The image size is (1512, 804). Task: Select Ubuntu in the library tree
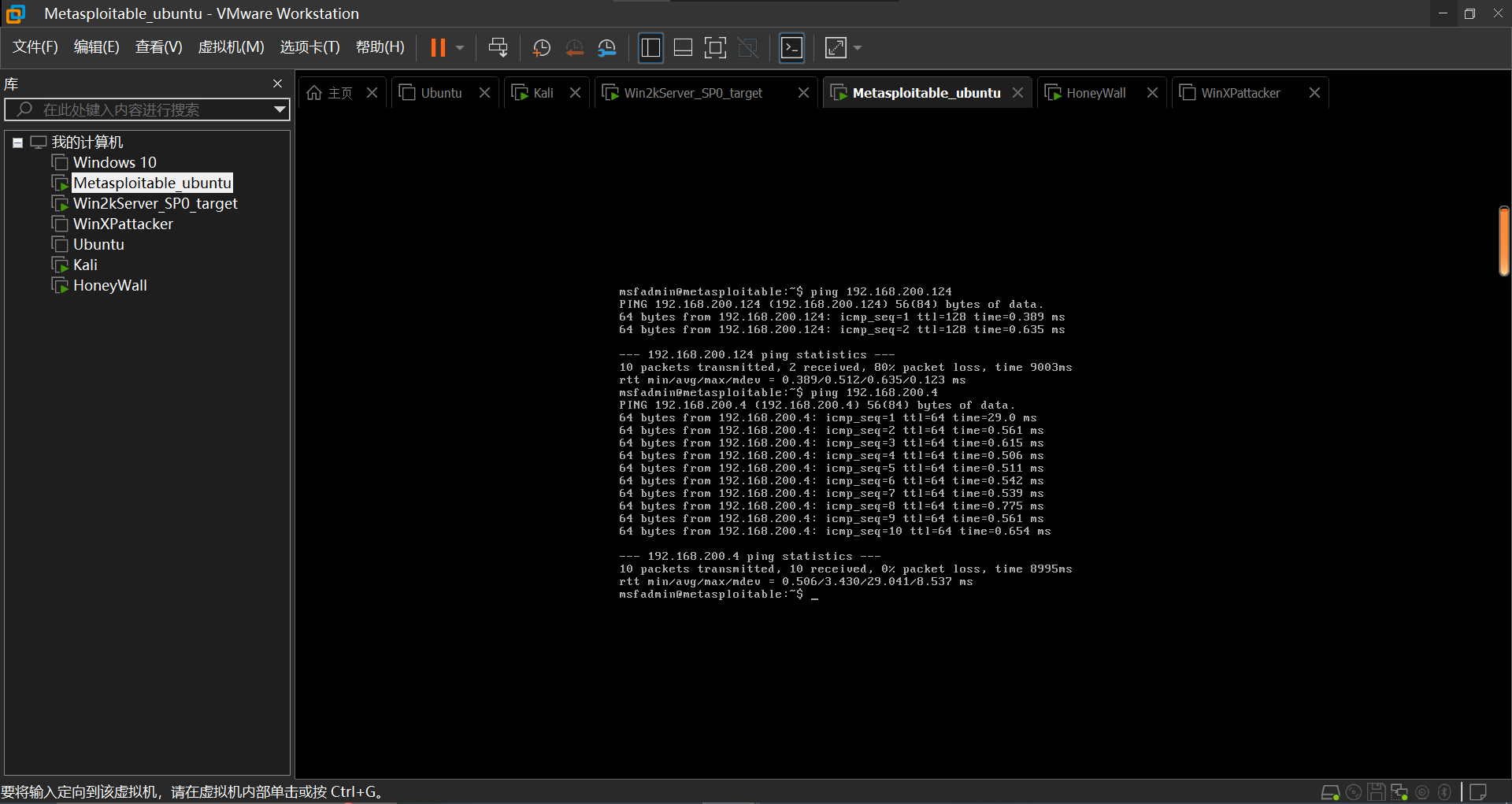click(98, 244)
